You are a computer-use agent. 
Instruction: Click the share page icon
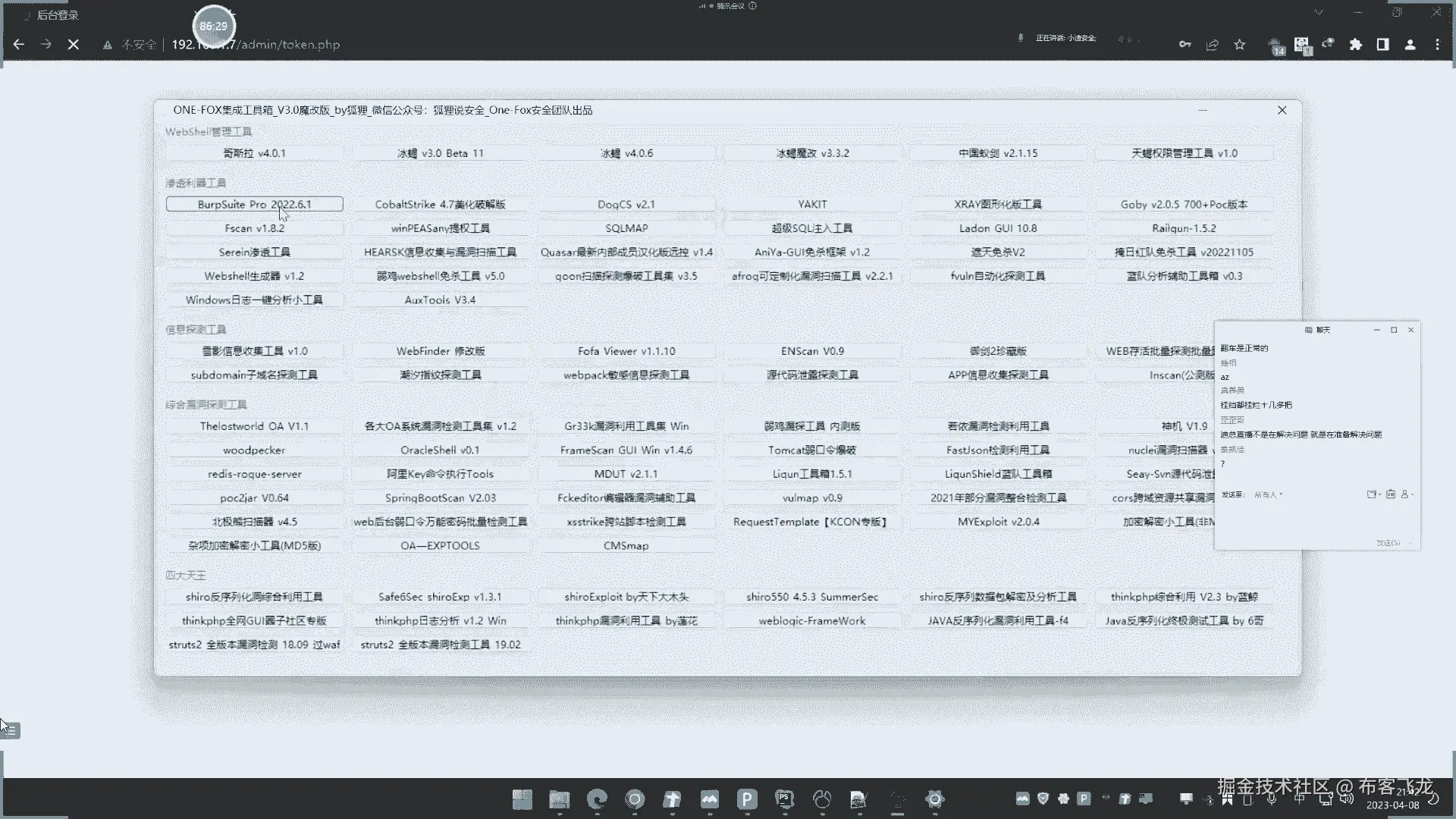pyautogui.click(x=1212, y=45)
